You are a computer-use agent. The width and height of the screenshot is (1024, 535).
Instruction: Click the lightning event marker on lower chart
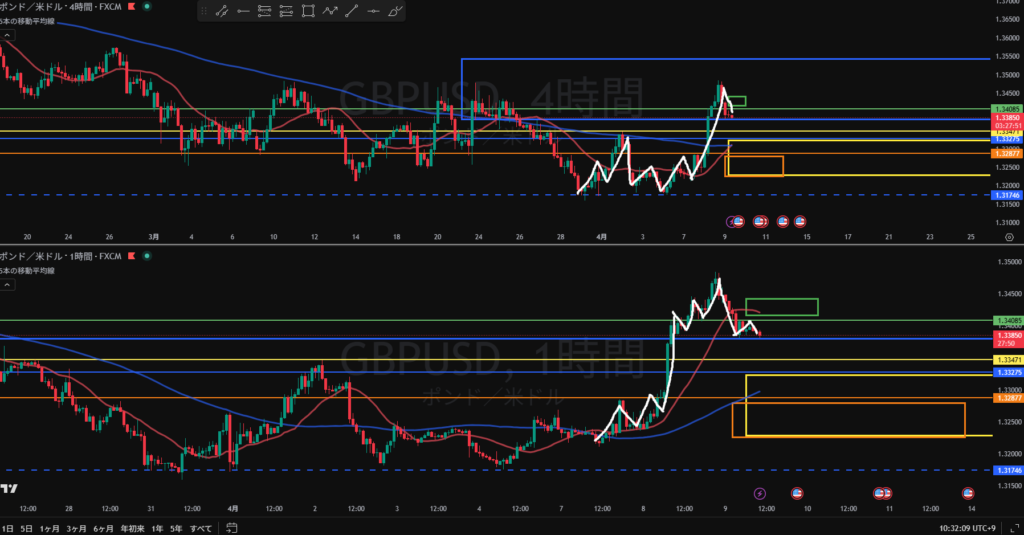click(x=759, y=493)
